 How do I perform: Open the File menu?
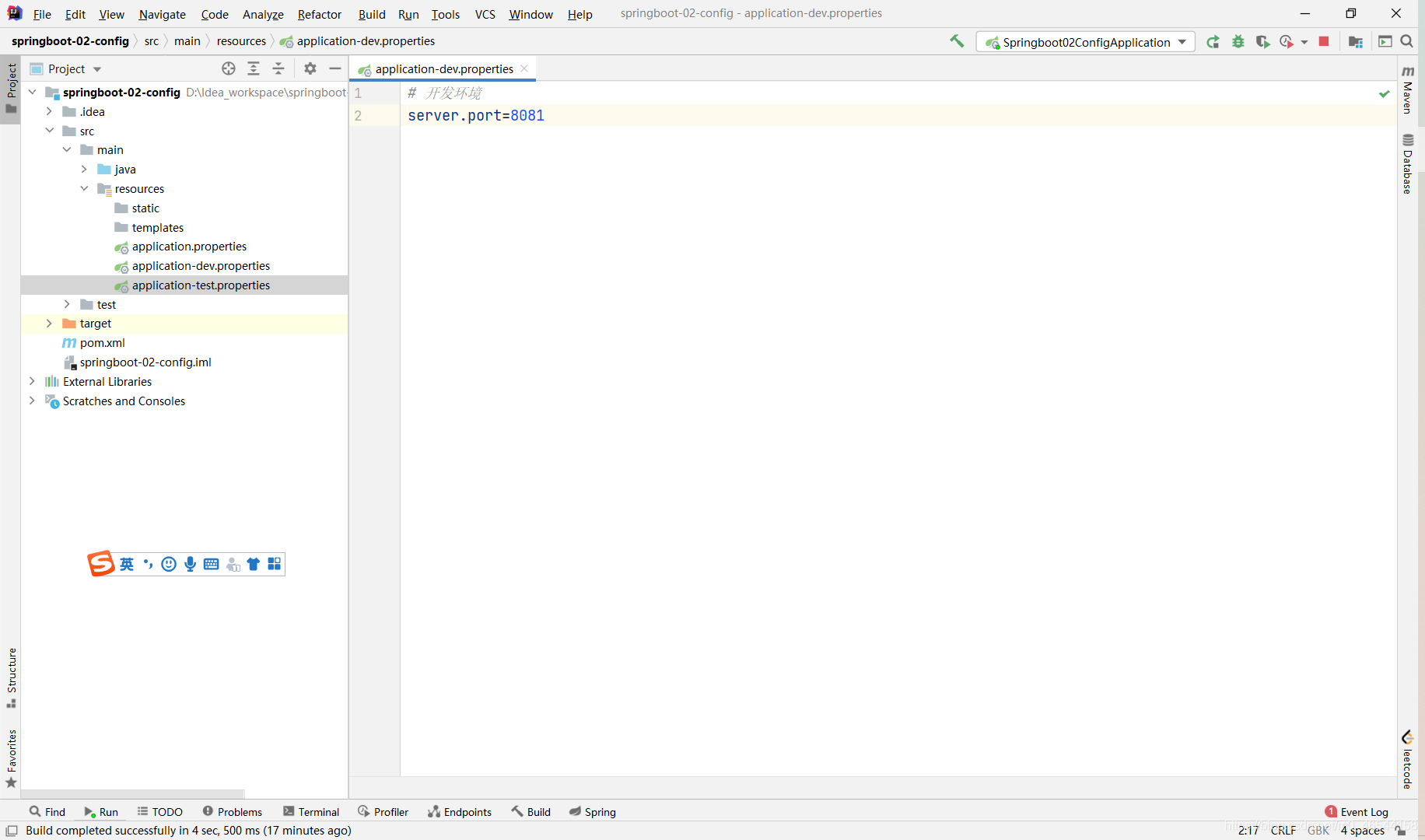(x=42, y=14)
